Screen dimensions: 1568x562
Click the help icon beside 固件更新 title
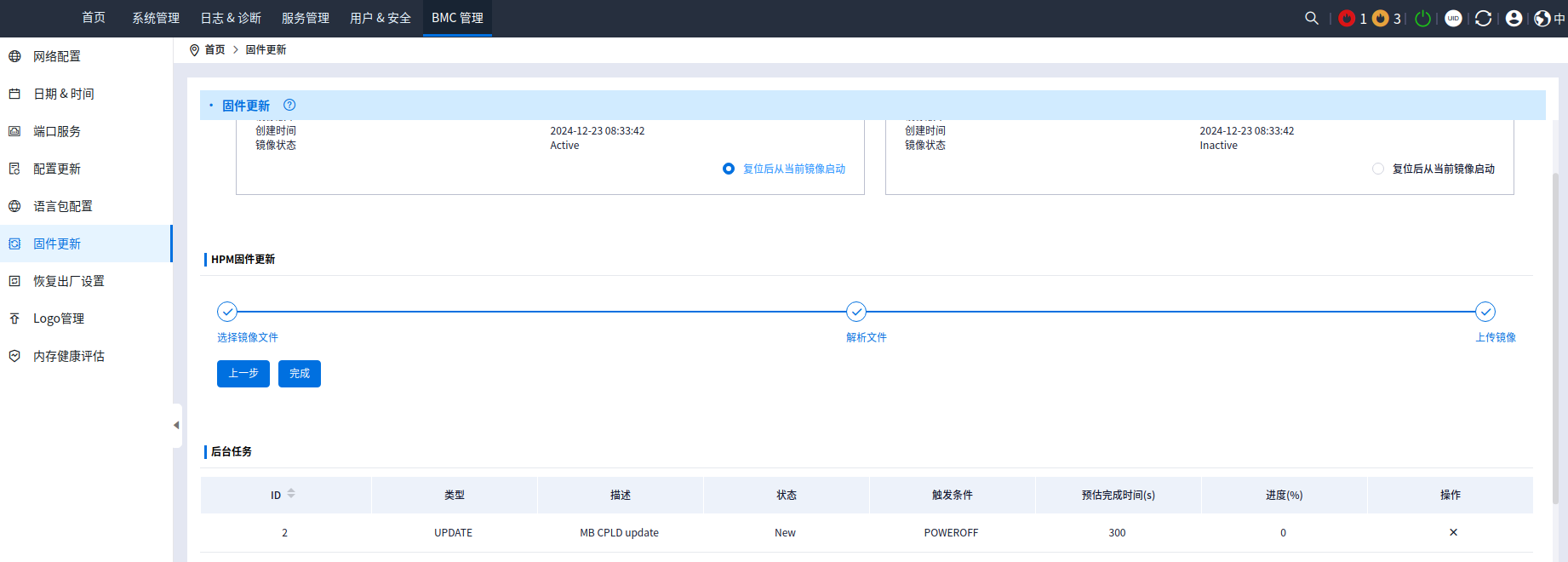[x=289, y=105]
